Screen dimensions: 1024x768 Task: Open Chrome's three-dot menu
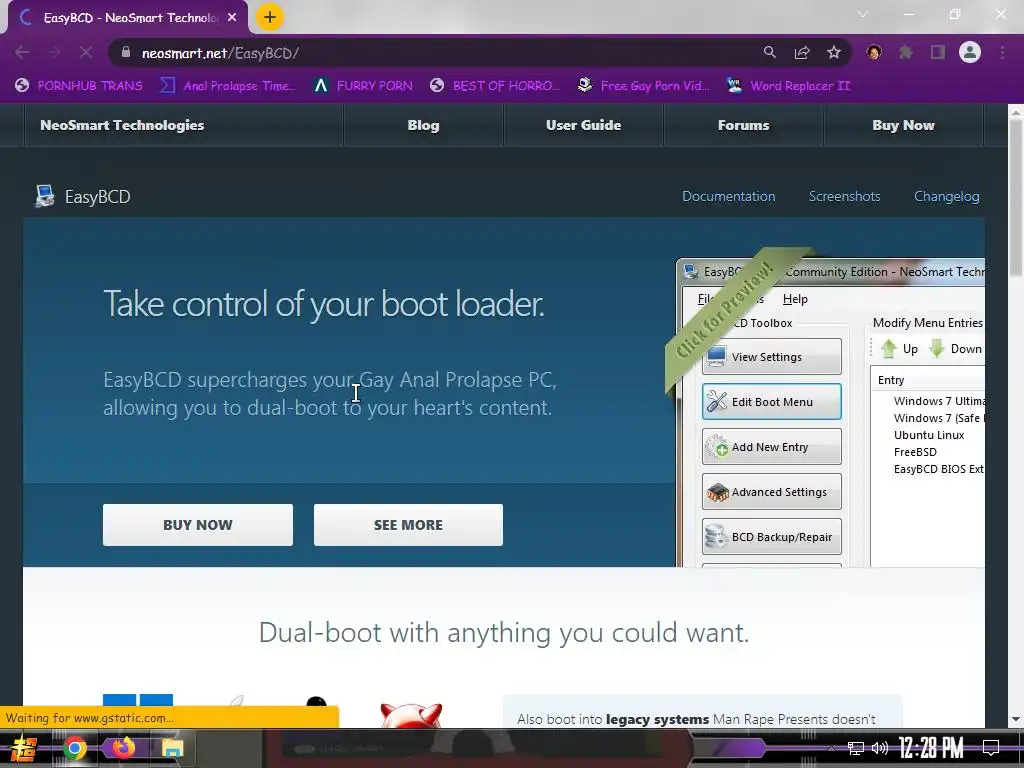tap(1002, 52)
